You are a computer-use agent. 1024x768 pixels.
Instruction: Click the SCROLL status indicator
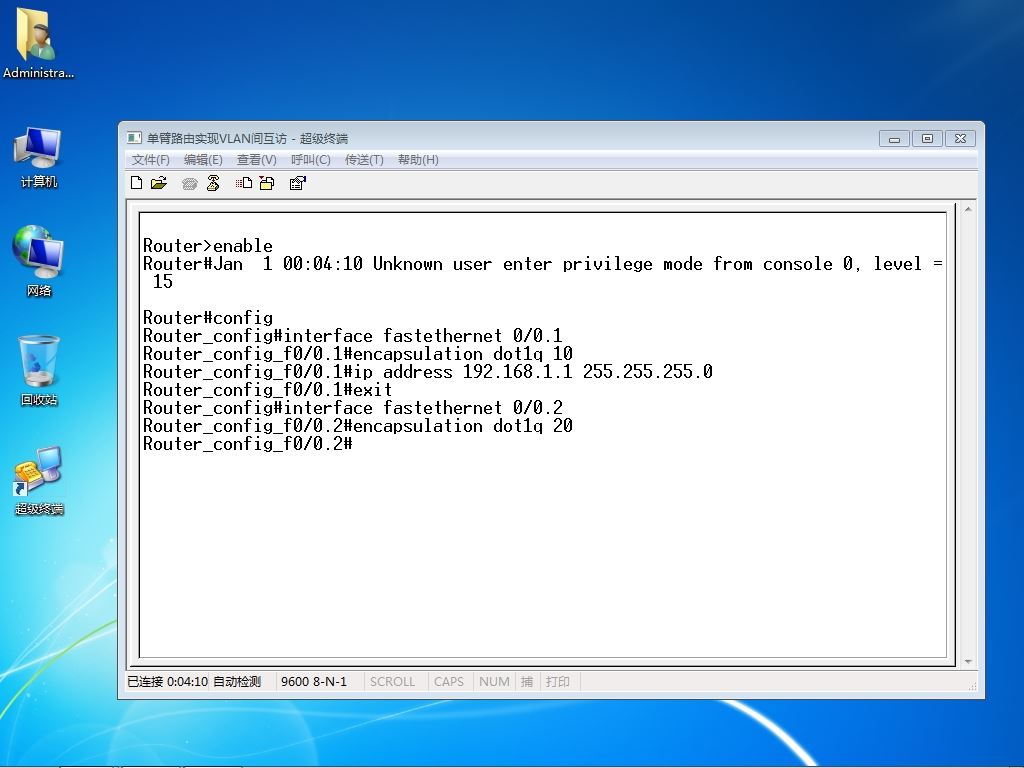coord(392,681)
